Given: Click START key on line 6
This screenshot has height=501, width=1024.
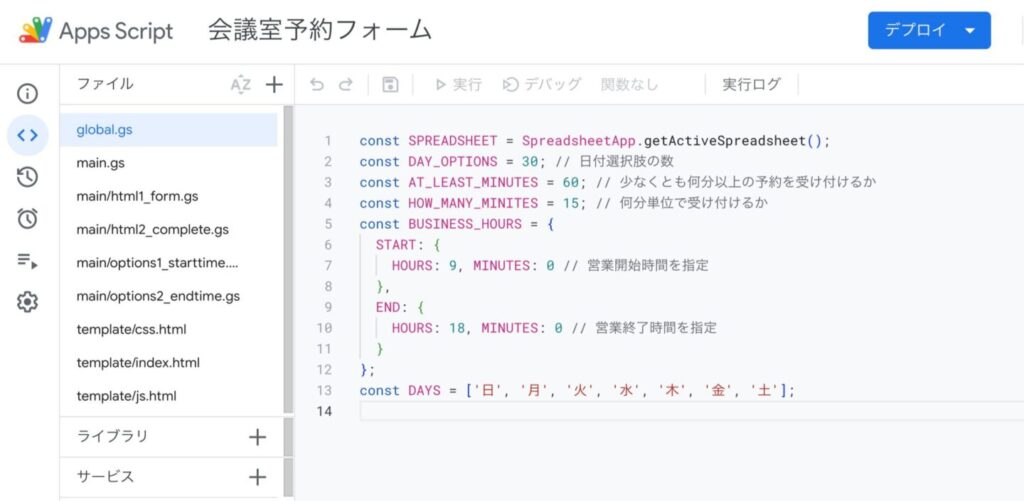Looking at the screenshot, I should (395, 245).
